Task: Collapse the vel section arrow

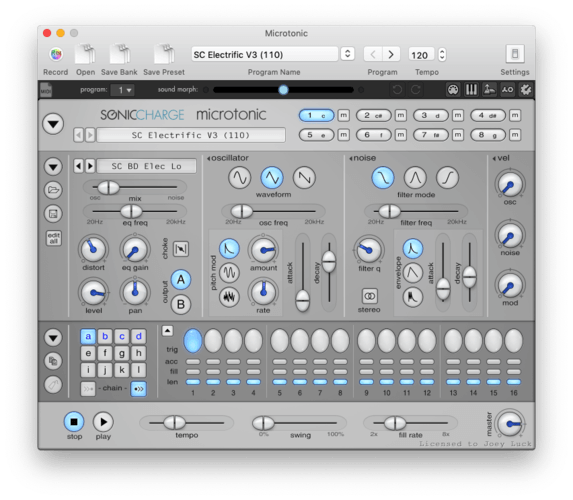Action: coord(494,158)
